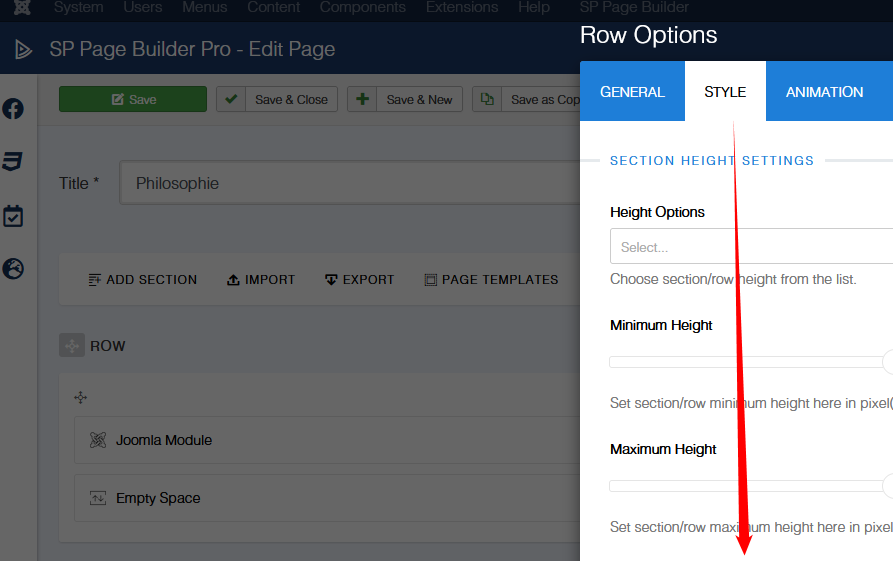The height and width of the screenshot is (561, 893).
Task: Click the Minimum Height slider track
Action: [745, 362]
